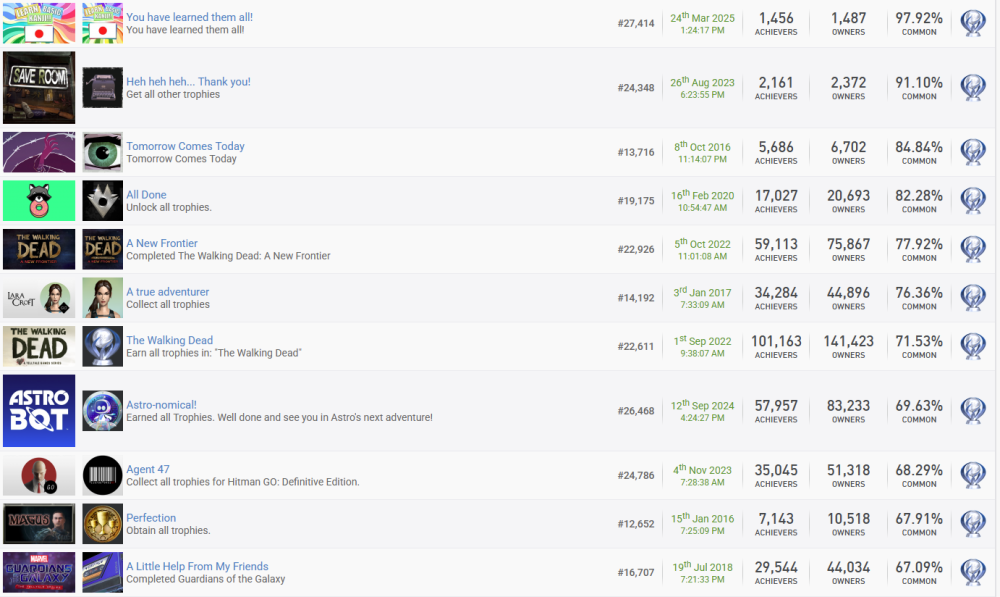The image size is (1000, 597).
Task: Click the Magus game cover thumbnail
Action: (39, 524)
